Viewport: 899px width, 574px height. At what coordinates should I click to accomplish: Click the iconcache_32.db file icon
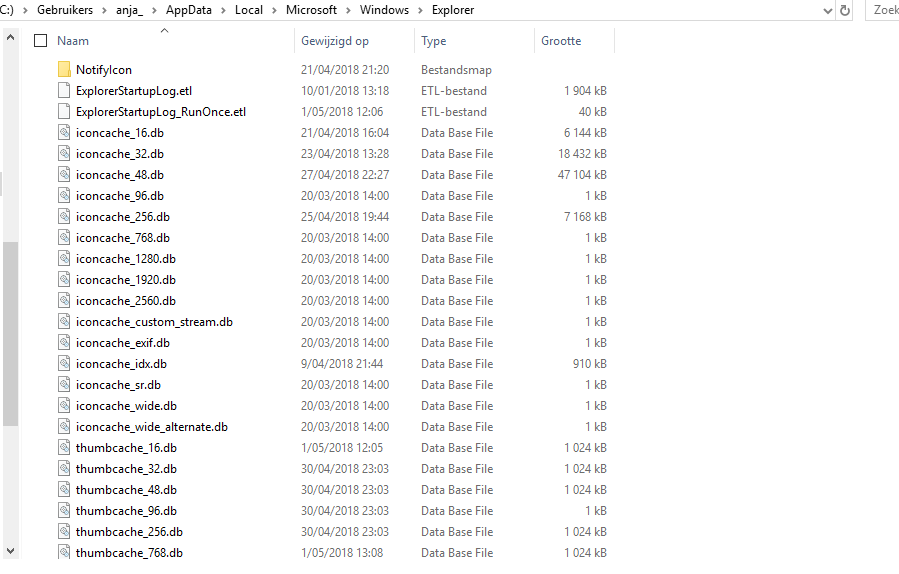(x=64, y=154)
